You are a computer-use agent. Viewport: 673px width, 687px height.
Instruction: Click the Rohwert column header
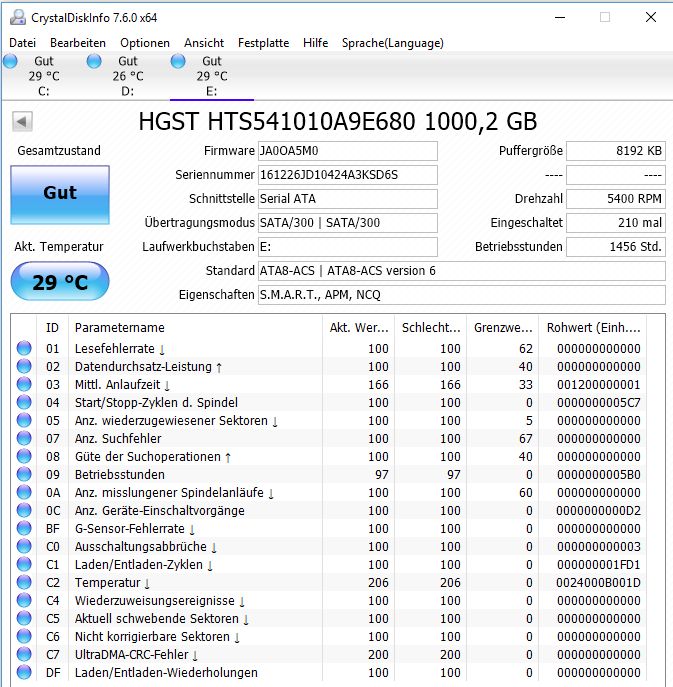point(593,327)
